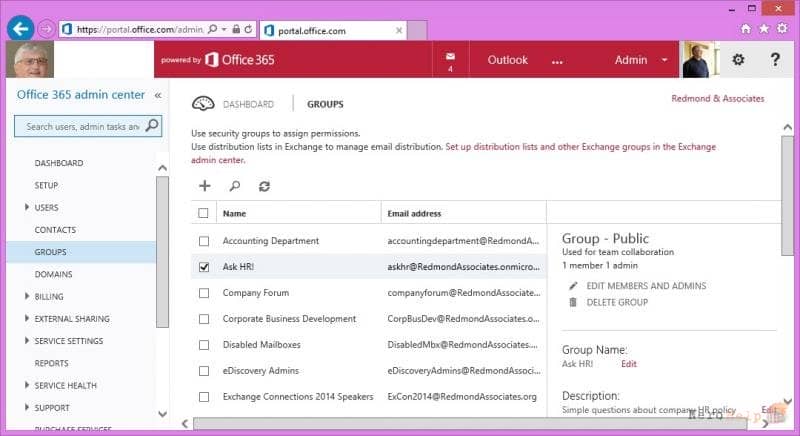800x436 pixels.
Task: Open the Admin dropdown arrow
Action: [664, 60]
